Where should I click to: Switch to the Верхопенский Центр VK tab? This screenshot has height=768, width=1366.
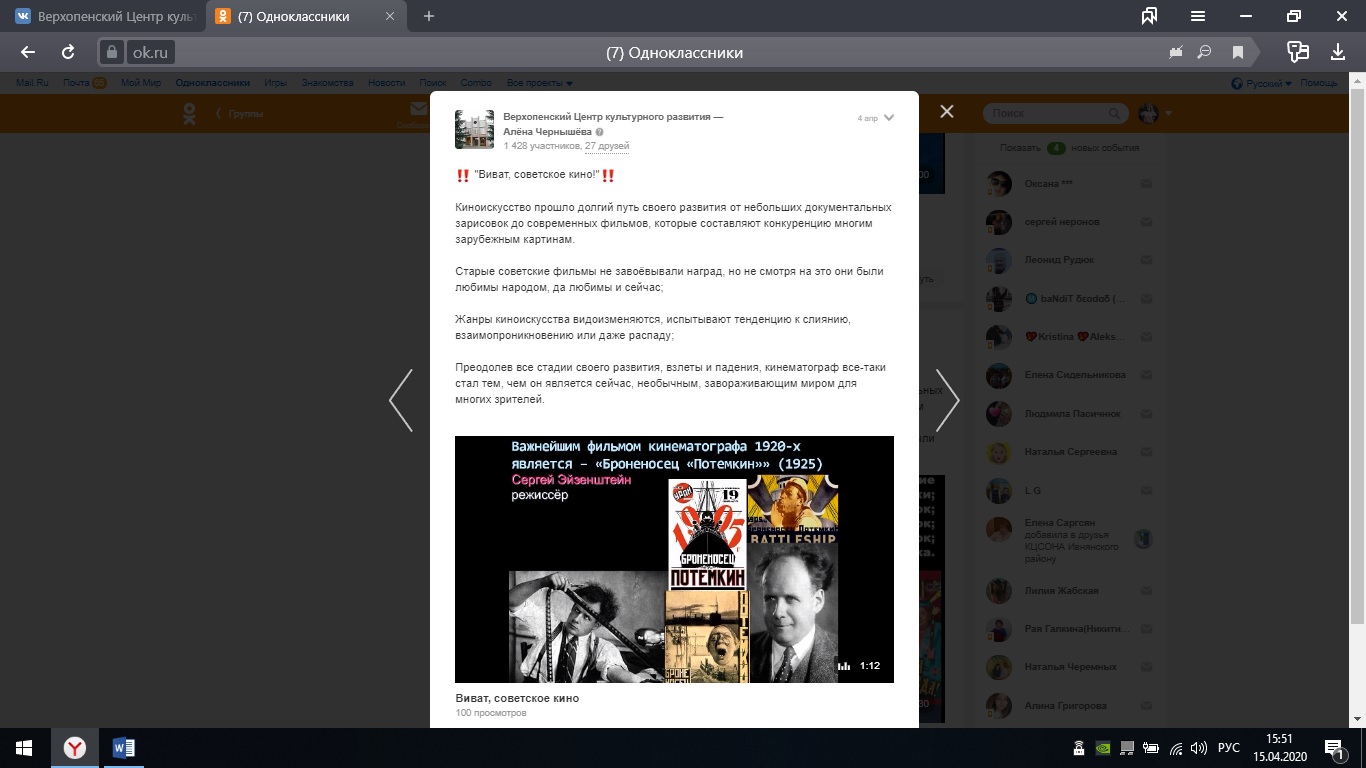pyautogui.click(x=105, y=16)
